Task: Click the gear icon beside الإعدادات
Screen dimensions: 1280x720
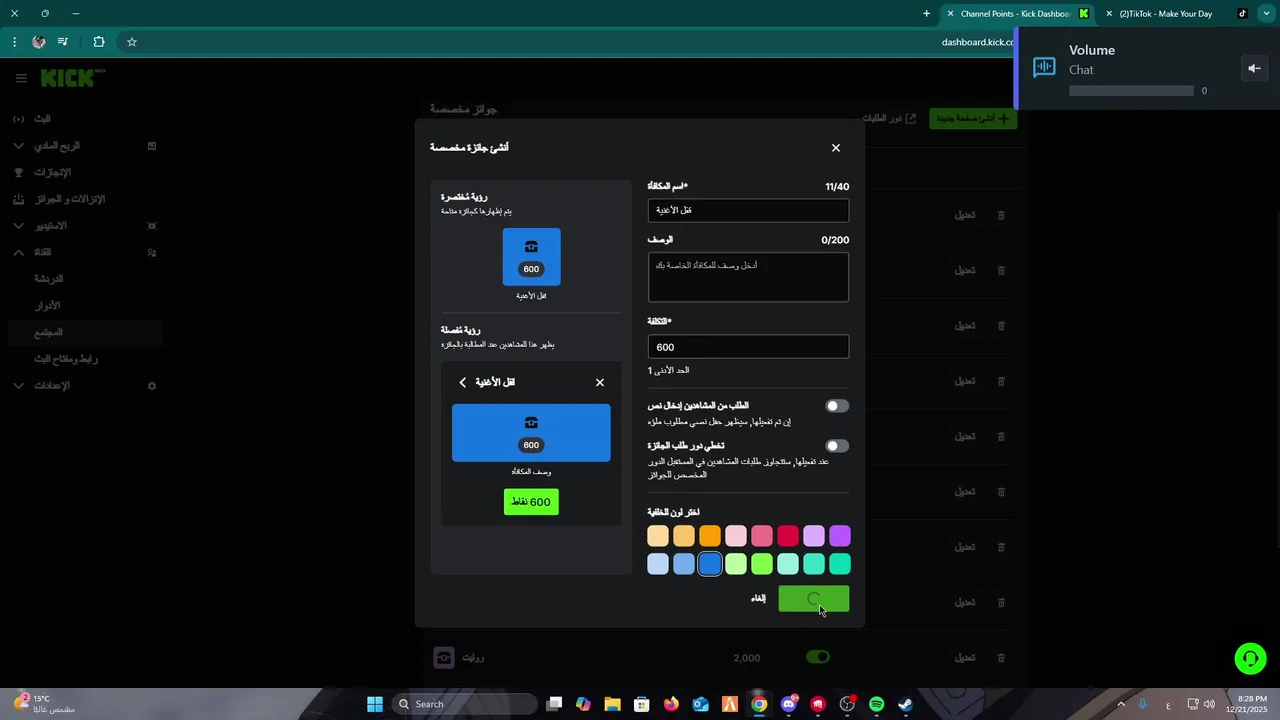Action: coord(152,386)
